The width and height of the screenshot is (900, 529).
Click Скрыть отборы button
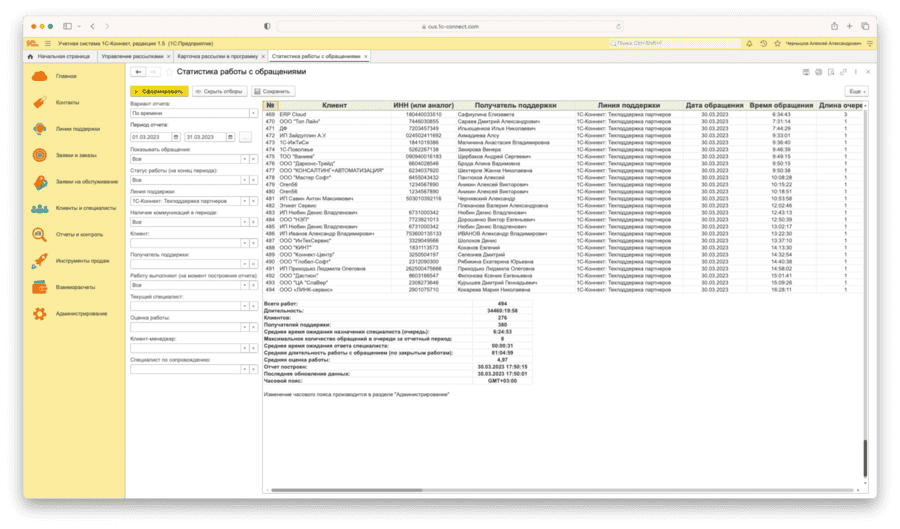click(219, 92)
